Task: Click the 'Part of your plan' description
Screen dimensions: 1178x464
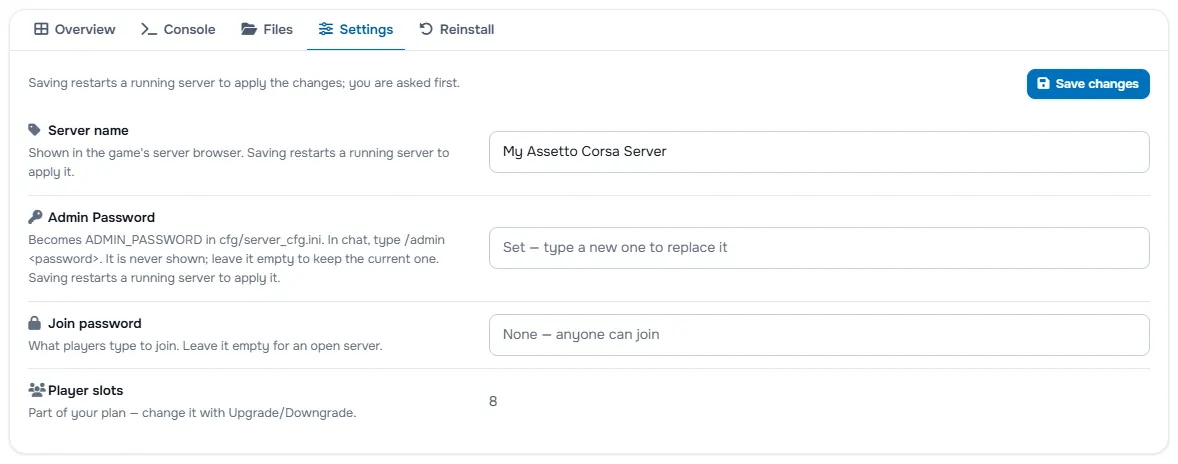Action: [192, 413]
